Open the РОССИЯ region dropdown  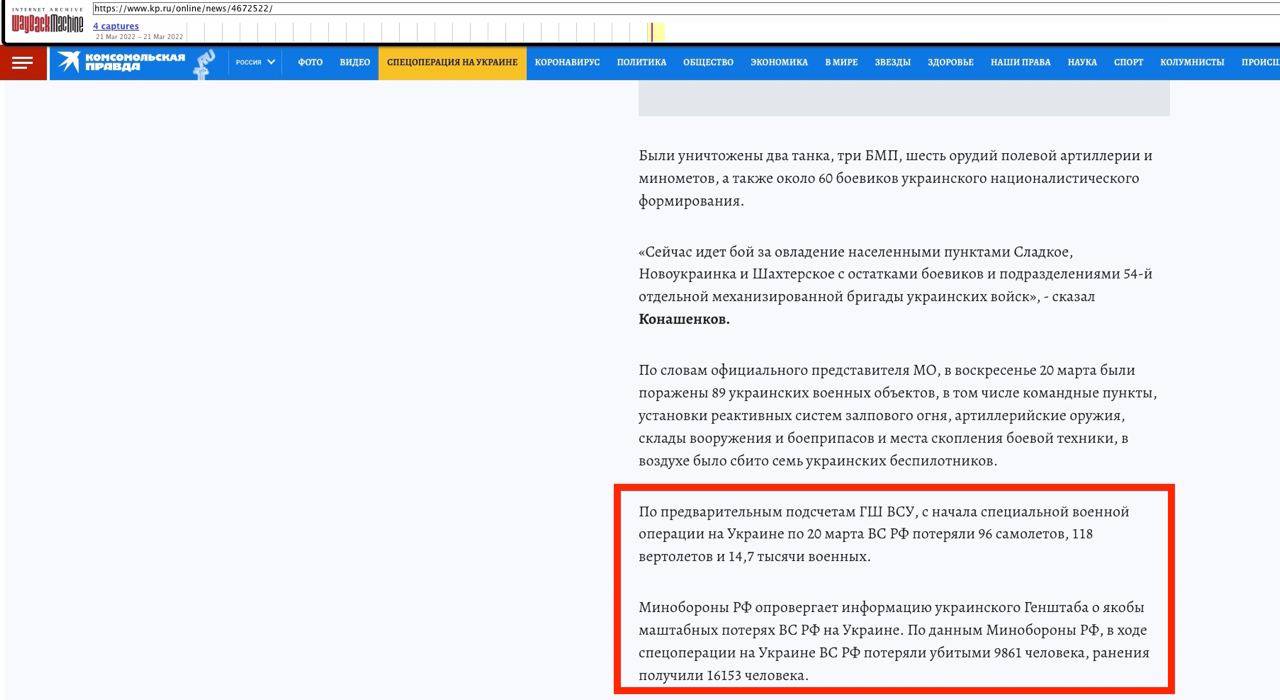coord(254,61)
